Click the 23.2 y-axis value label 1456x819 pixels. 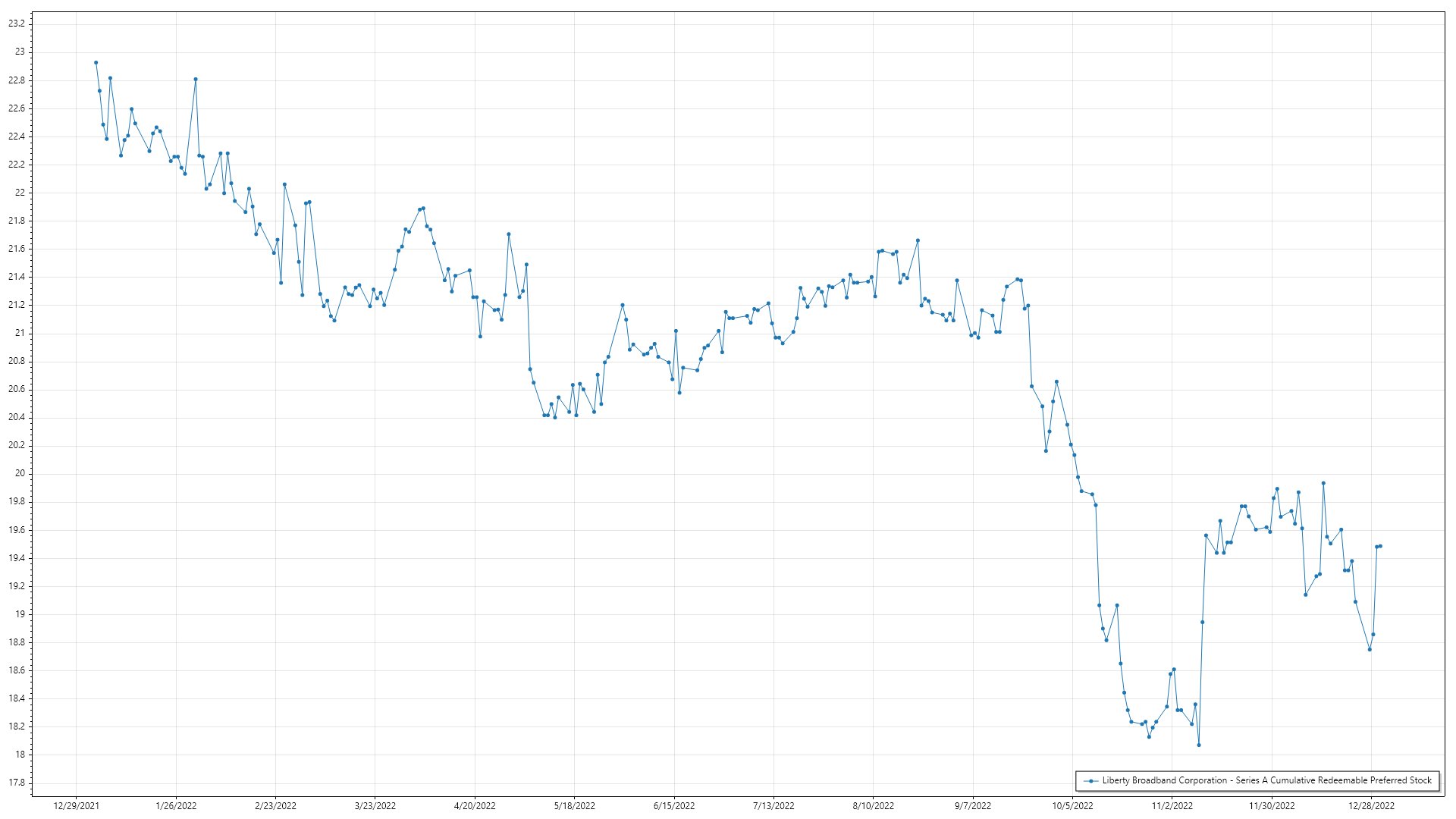click(17, 24)
